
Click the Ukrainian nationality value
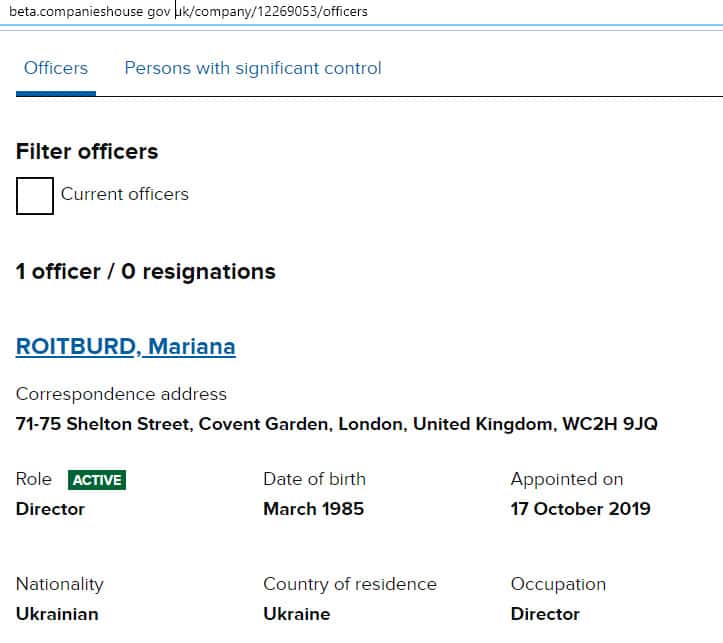[x=57, y=614]
